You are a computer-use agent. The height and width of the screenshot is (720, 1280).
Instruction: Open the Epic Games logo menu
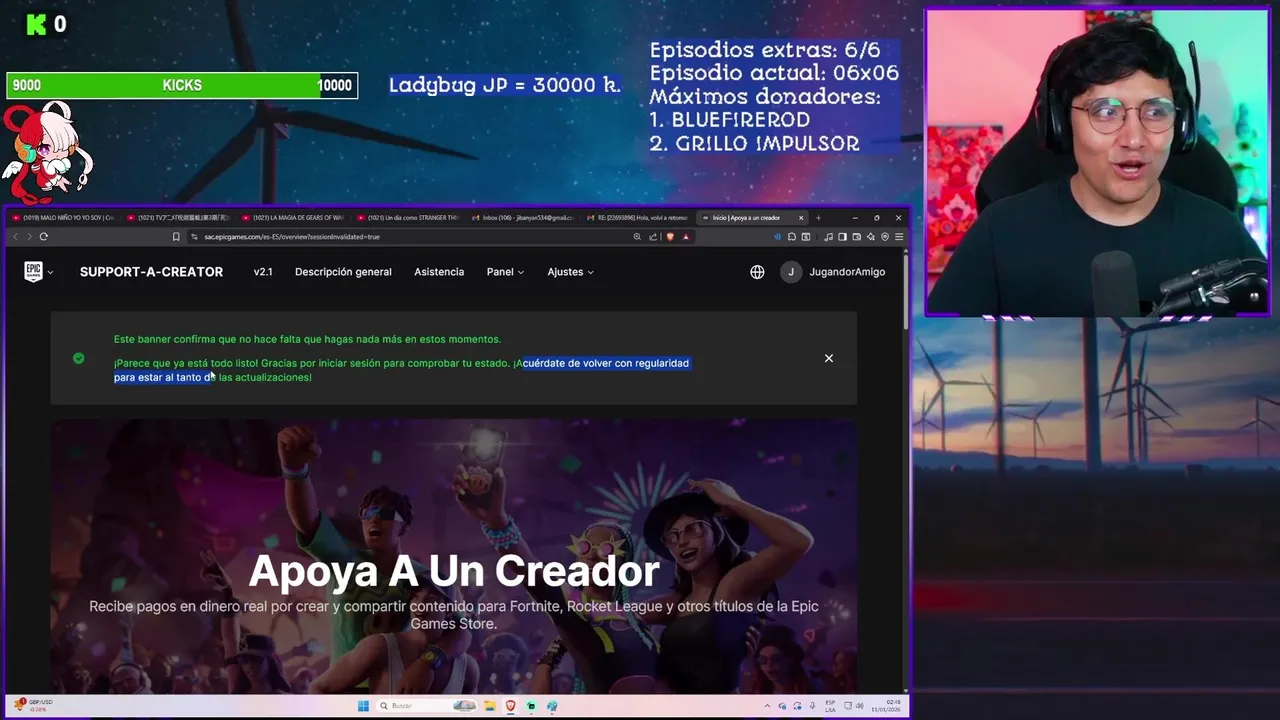click(33, 271)
